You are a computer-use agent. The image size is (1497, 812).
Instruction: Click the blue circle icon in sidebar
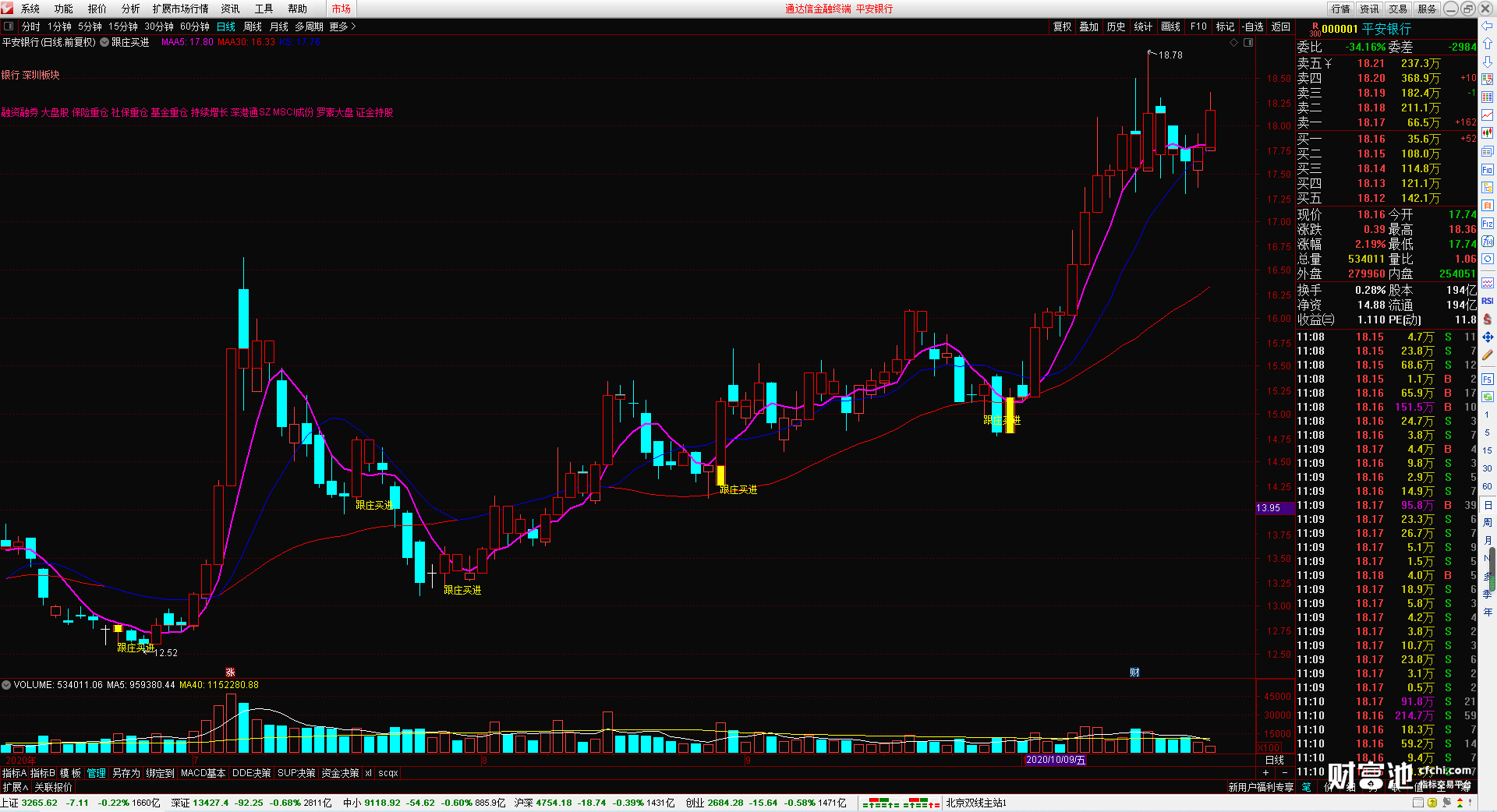pyautogui.click(x=1488, y=259)
